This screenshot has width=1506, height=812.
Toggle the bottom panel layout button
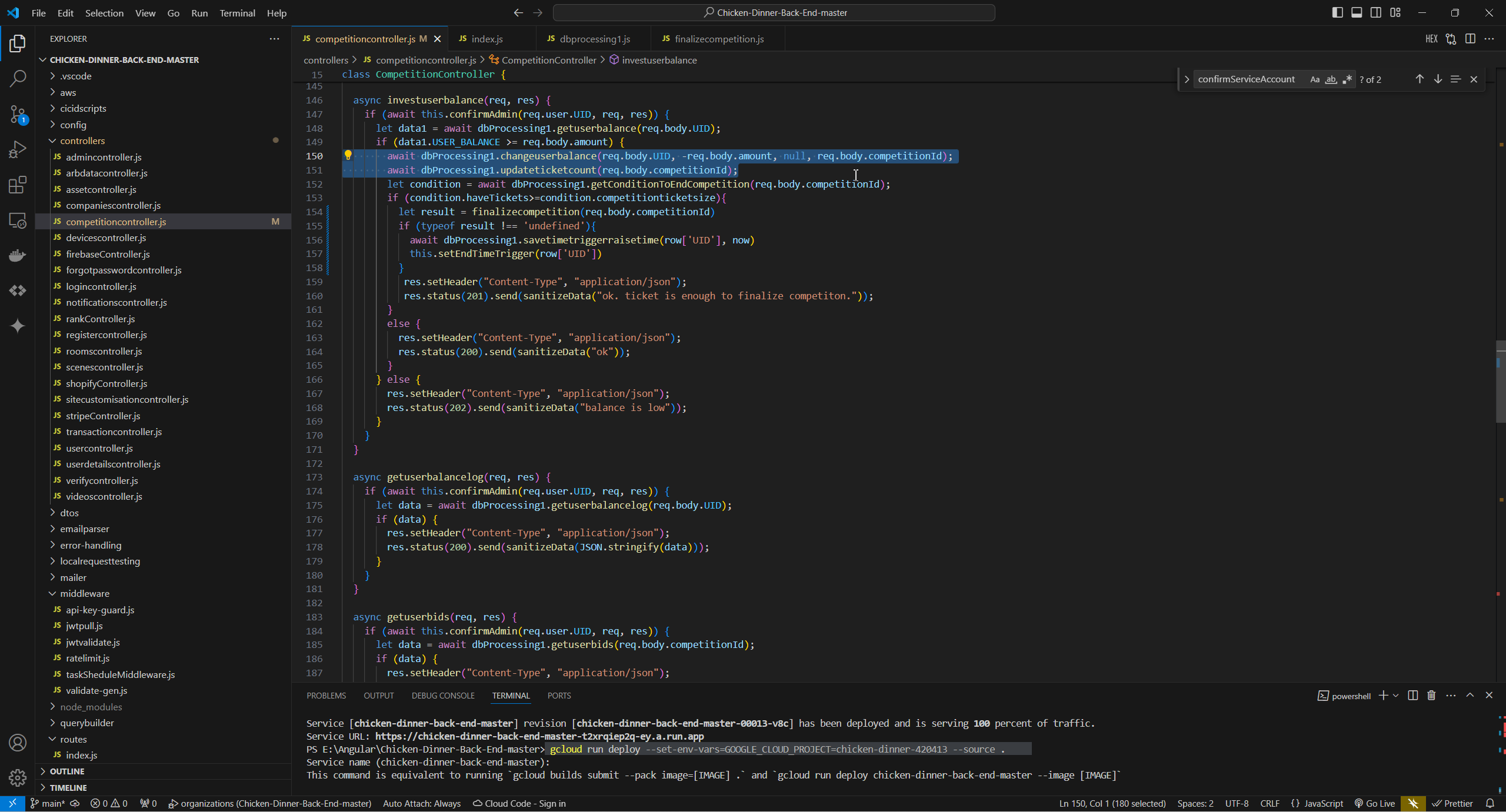(x=1357, y=12)
